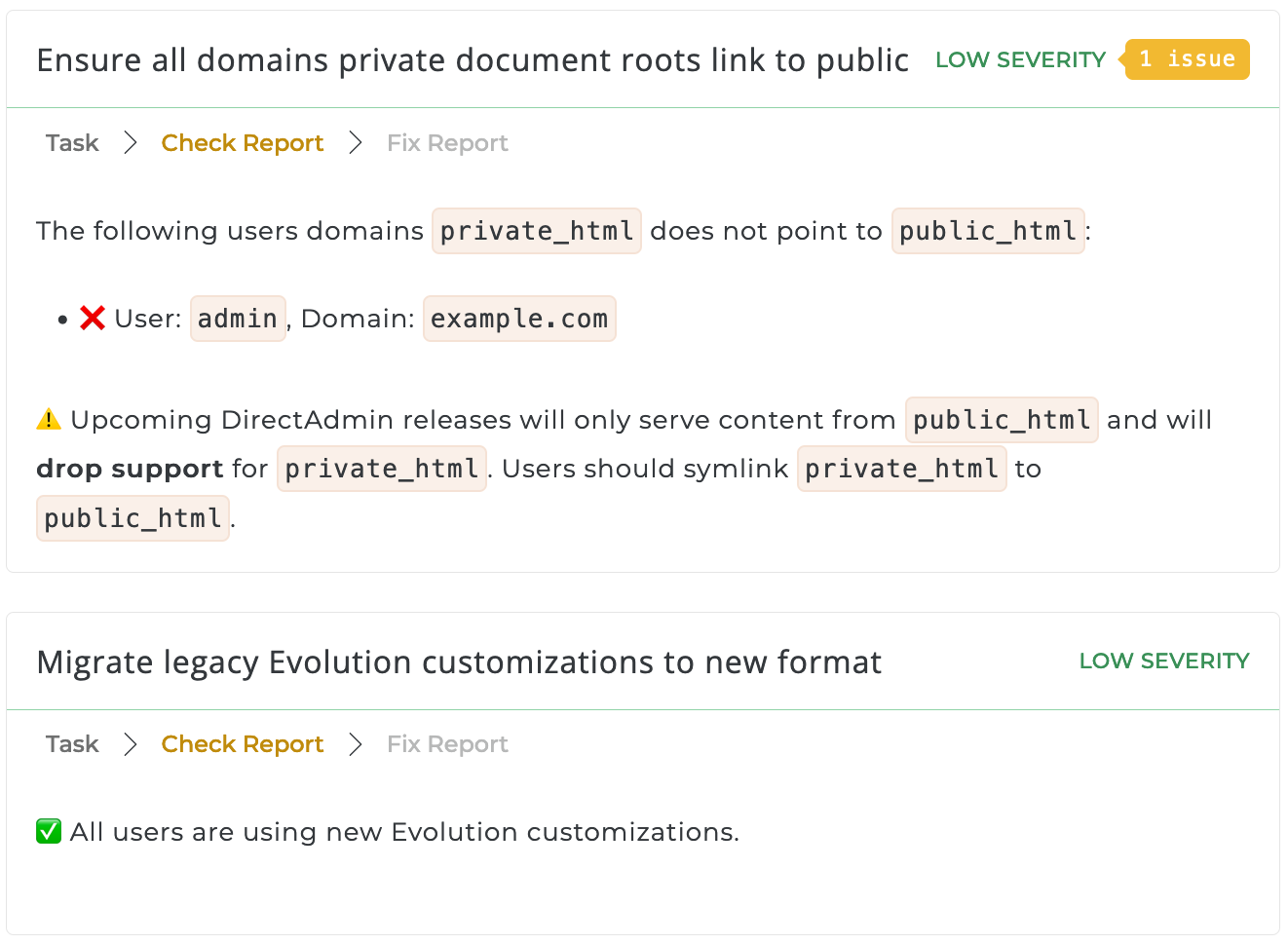Click the "Ensure all domains private document roots" title
1288x945 pixels.
point(473,60)
